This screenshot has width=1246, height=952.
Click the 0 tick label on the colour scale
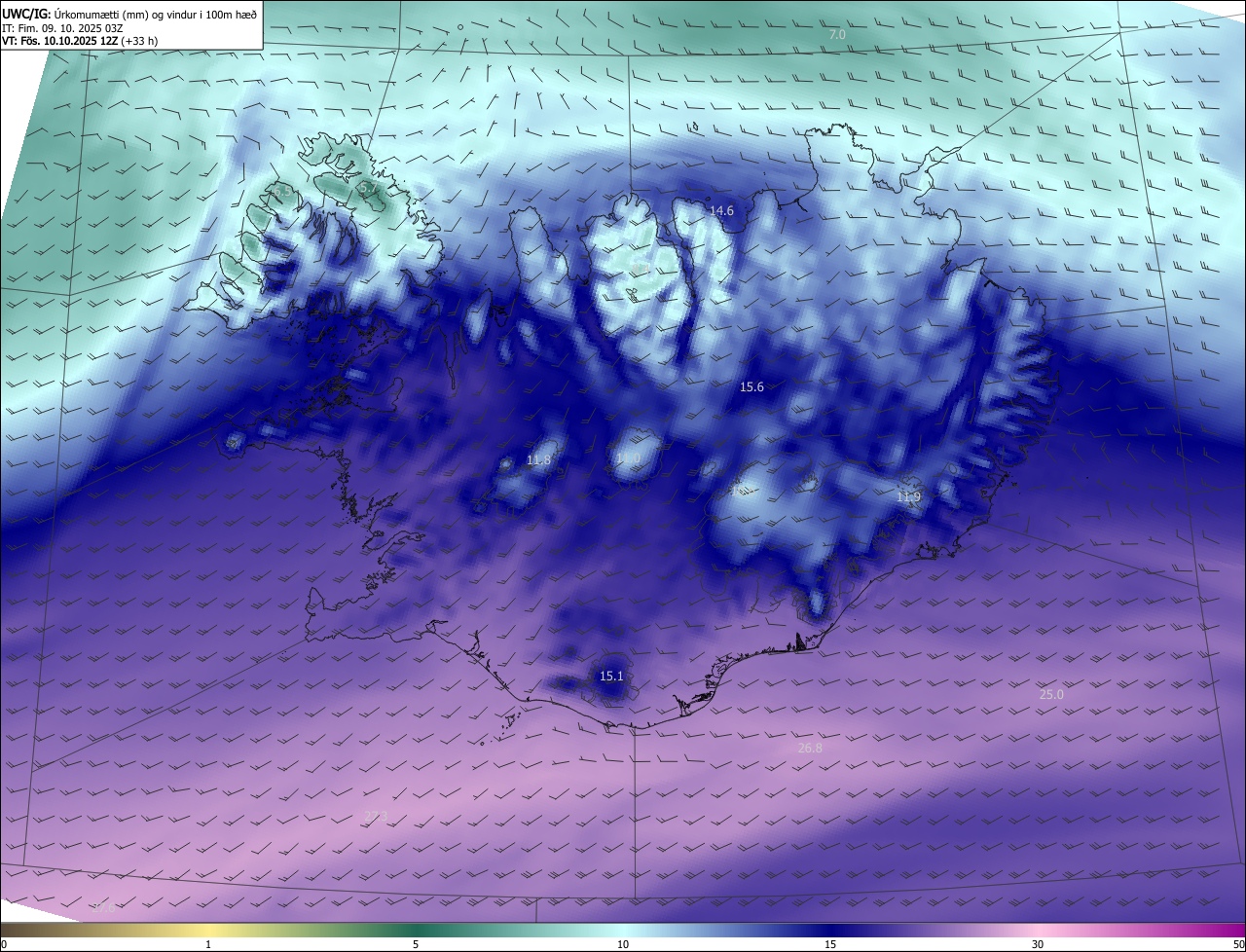[x=4, y=944]
